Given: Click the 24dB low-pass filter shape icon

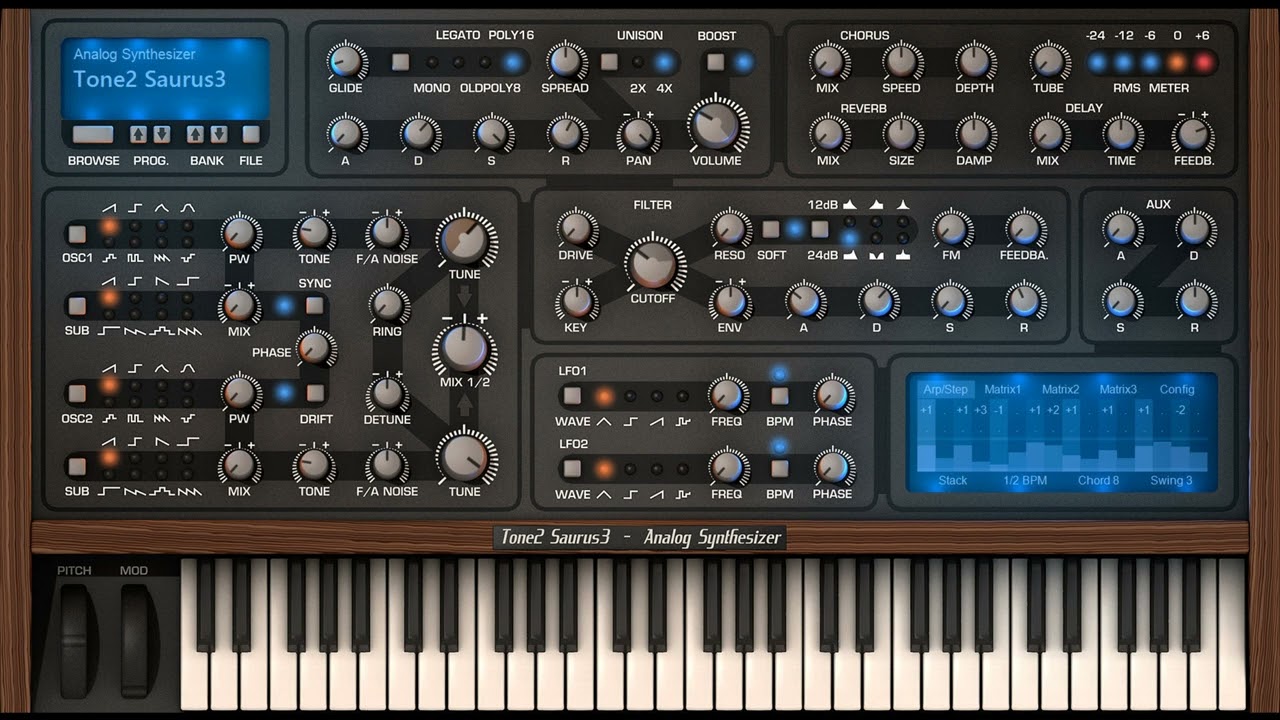Looking at the screenshot, I should tap(851, 255).
